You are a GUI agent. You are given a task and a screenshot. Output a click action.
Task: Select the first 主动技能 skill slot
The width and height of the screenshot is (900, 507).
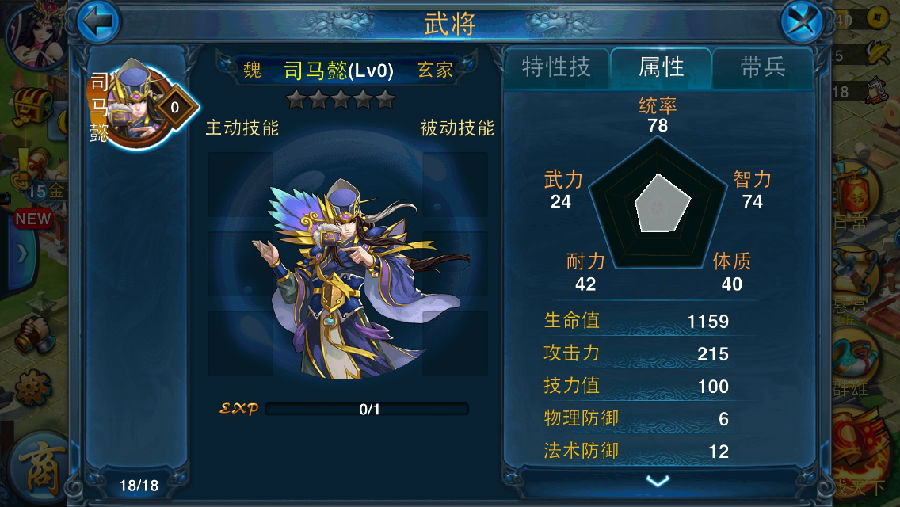[x=240, y=184]
